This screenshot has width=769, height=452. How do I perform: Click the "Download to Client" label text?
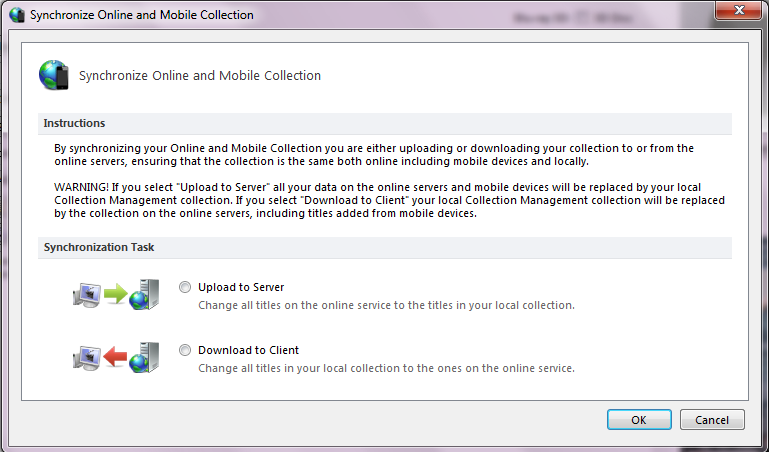248,350
